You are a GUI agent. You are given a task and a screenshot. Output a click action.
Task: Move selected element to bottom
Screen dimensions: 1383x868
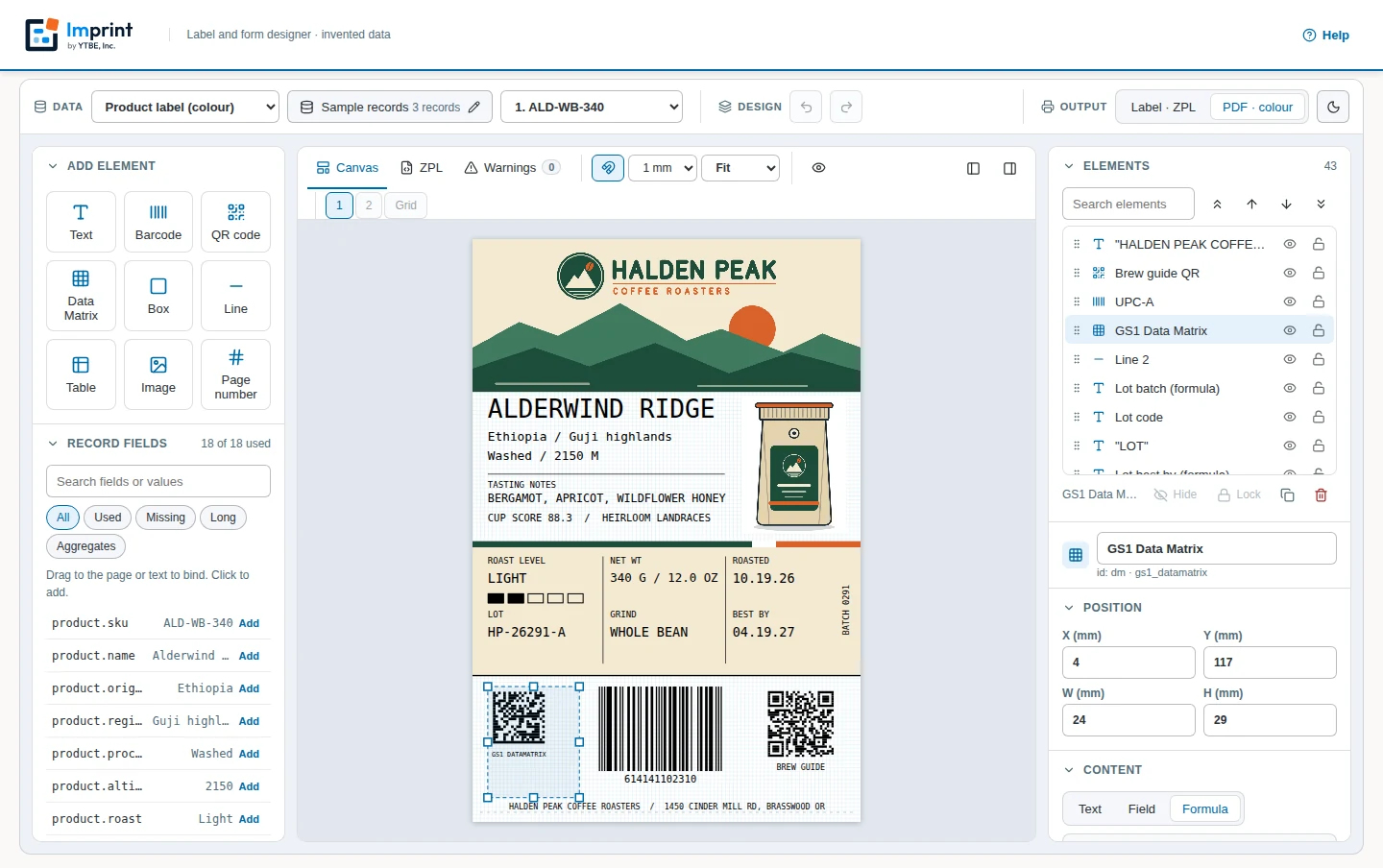pos(1321,204)
